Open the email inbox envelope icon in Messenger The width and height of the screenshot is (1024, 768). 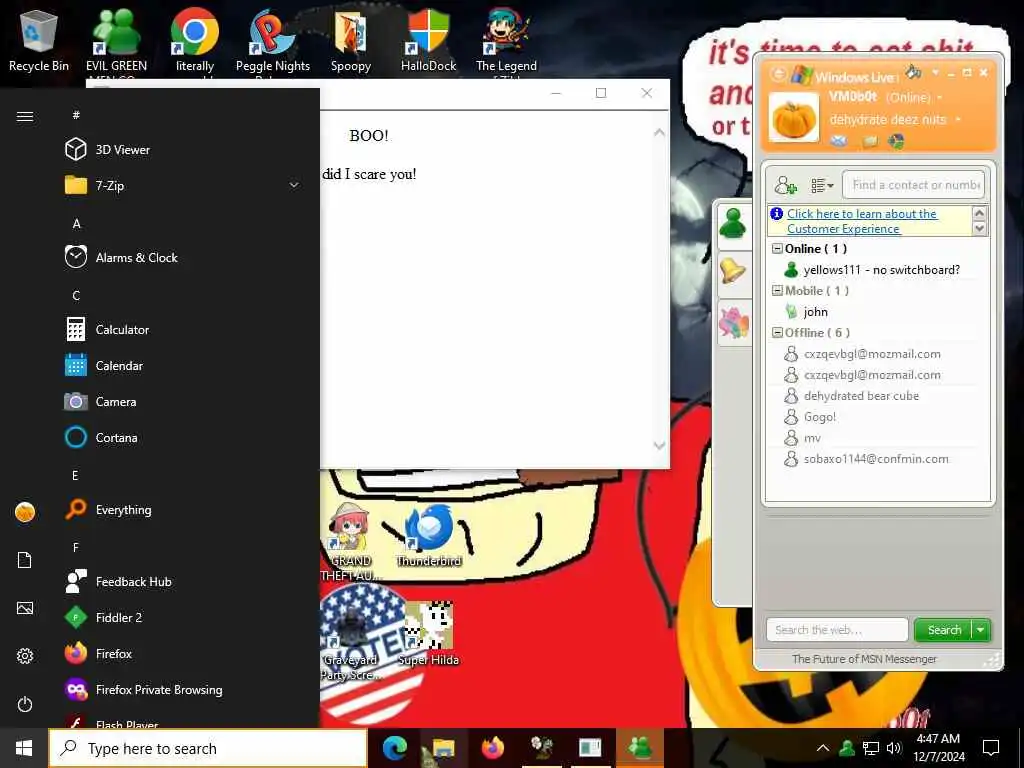[839, 140]
